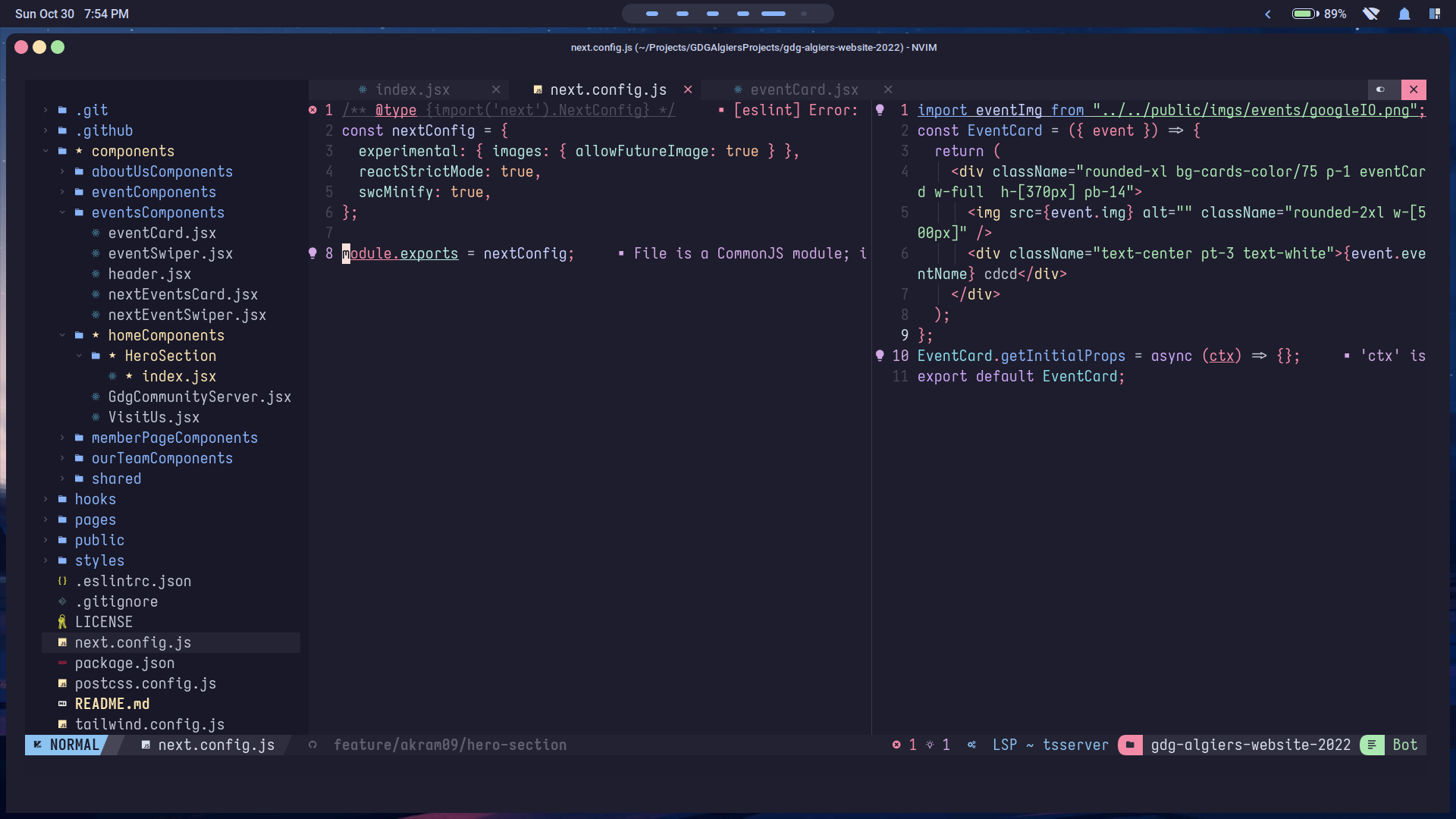Close the index.jsx buffer tab
The image size is (1456, 819).
[x=496, y=89]
